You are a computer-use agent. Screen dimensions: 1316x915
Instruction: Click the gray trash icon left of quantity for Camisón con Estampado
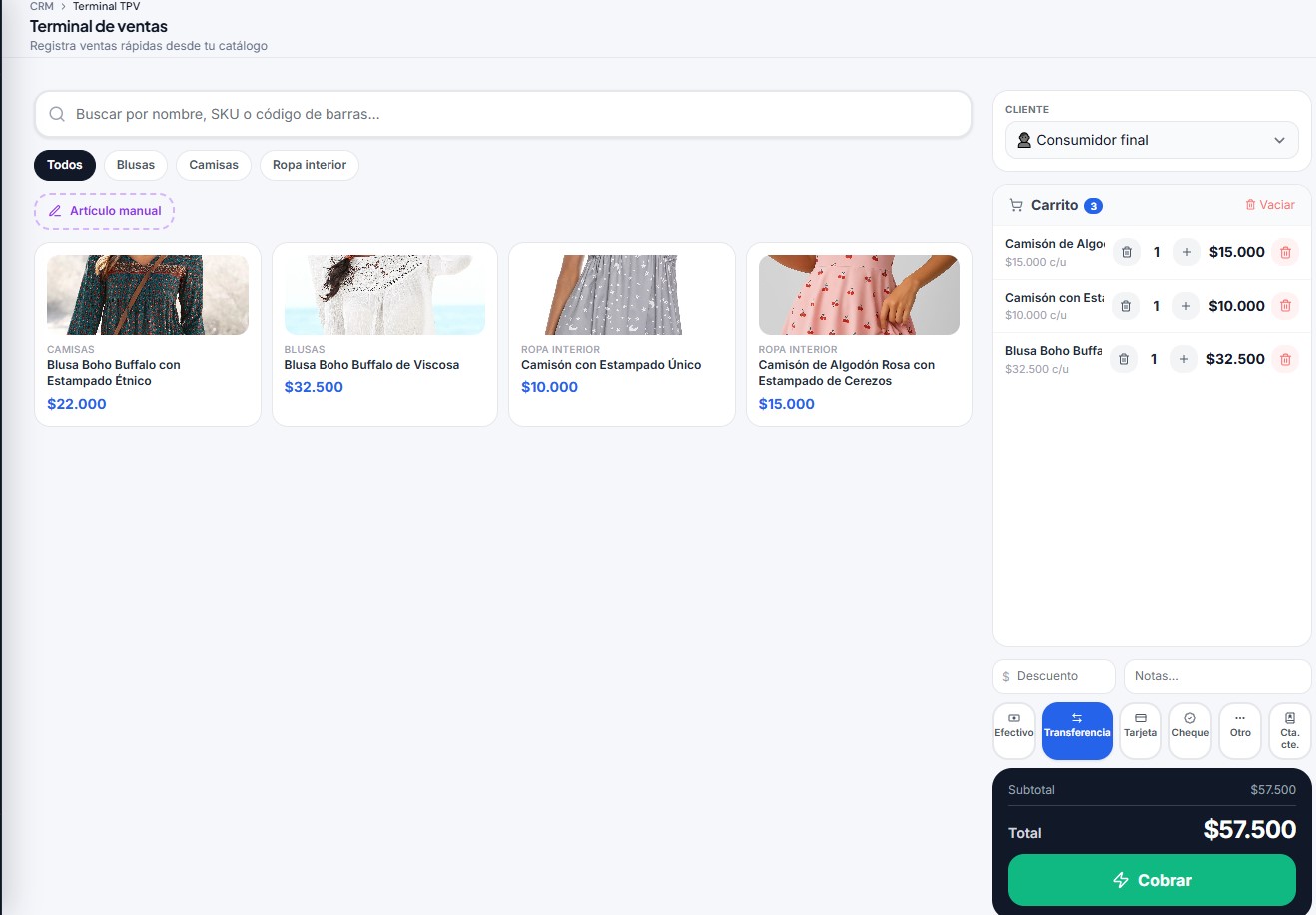pos(1125,306)
